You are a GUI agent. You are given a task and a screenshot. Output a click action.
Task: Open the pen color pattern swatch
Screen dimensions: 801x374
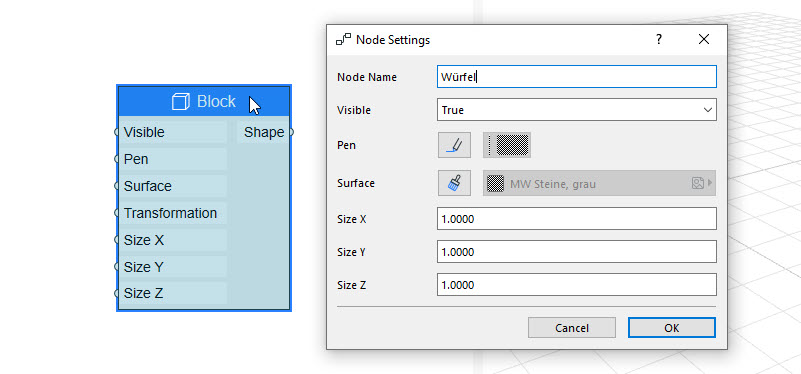coord(507,145)
